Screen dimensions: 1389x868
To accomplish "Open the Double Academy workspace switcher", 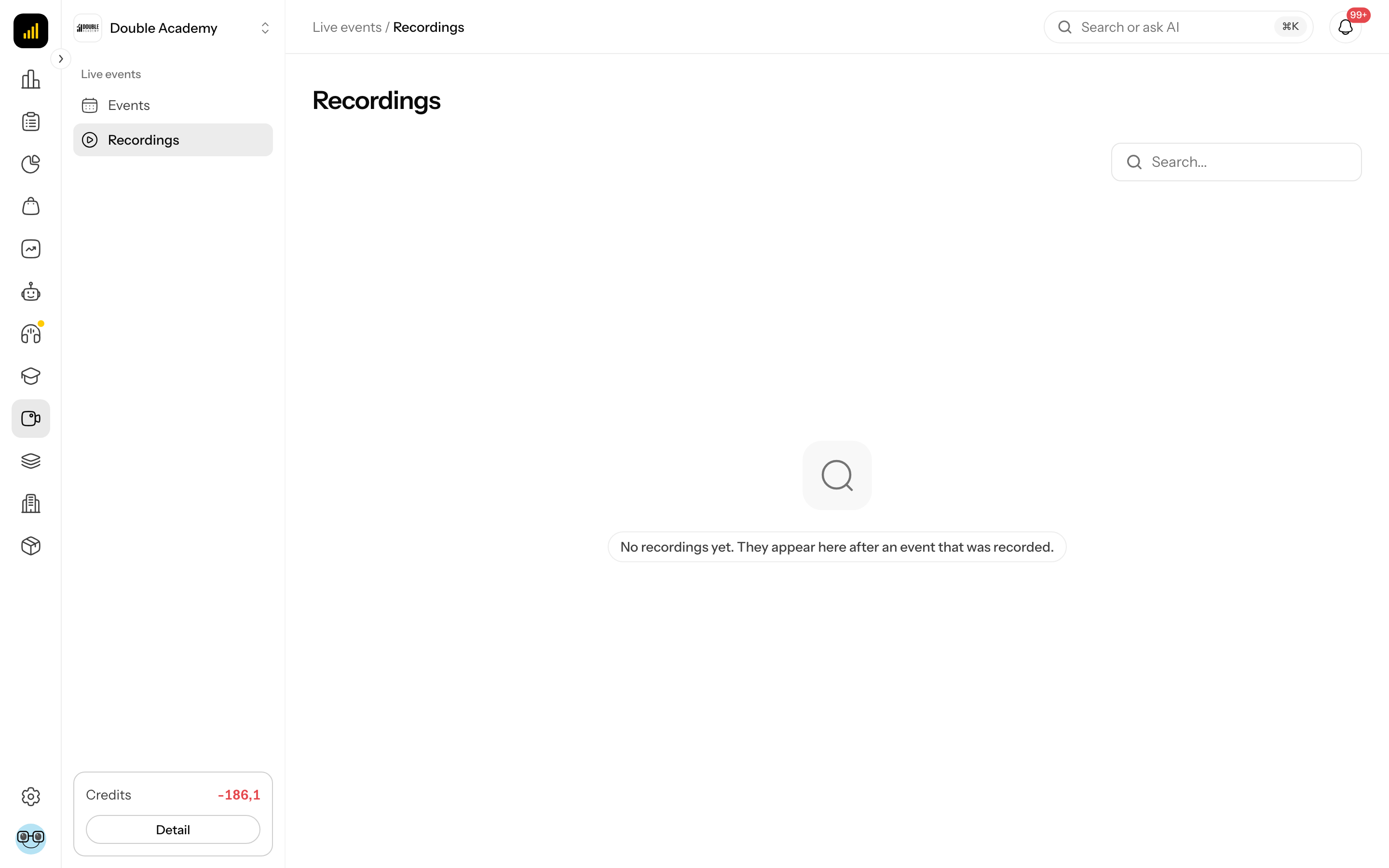I will pyautogui.click(x=173, y=28).
